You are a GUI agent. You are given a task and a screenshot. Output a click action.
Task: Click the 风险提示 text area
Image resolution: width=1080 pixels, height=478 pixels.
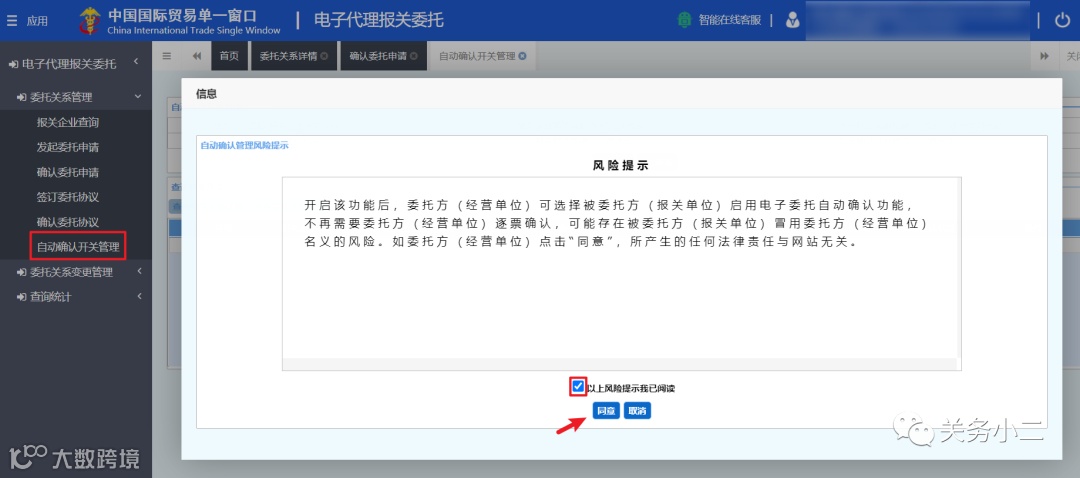[x=621, y=274]
